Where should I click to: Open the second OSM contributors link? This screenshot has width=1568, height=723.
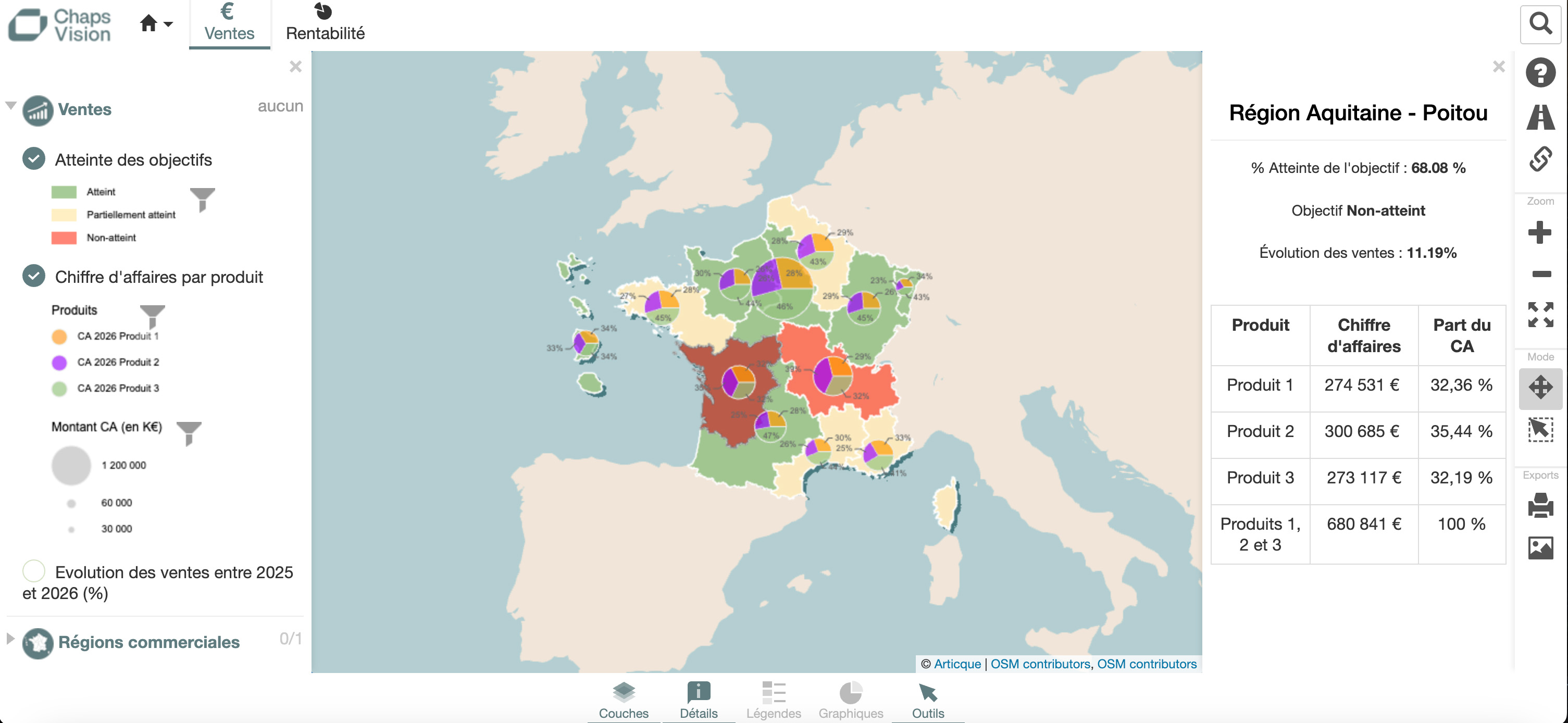coord(1147,664)
